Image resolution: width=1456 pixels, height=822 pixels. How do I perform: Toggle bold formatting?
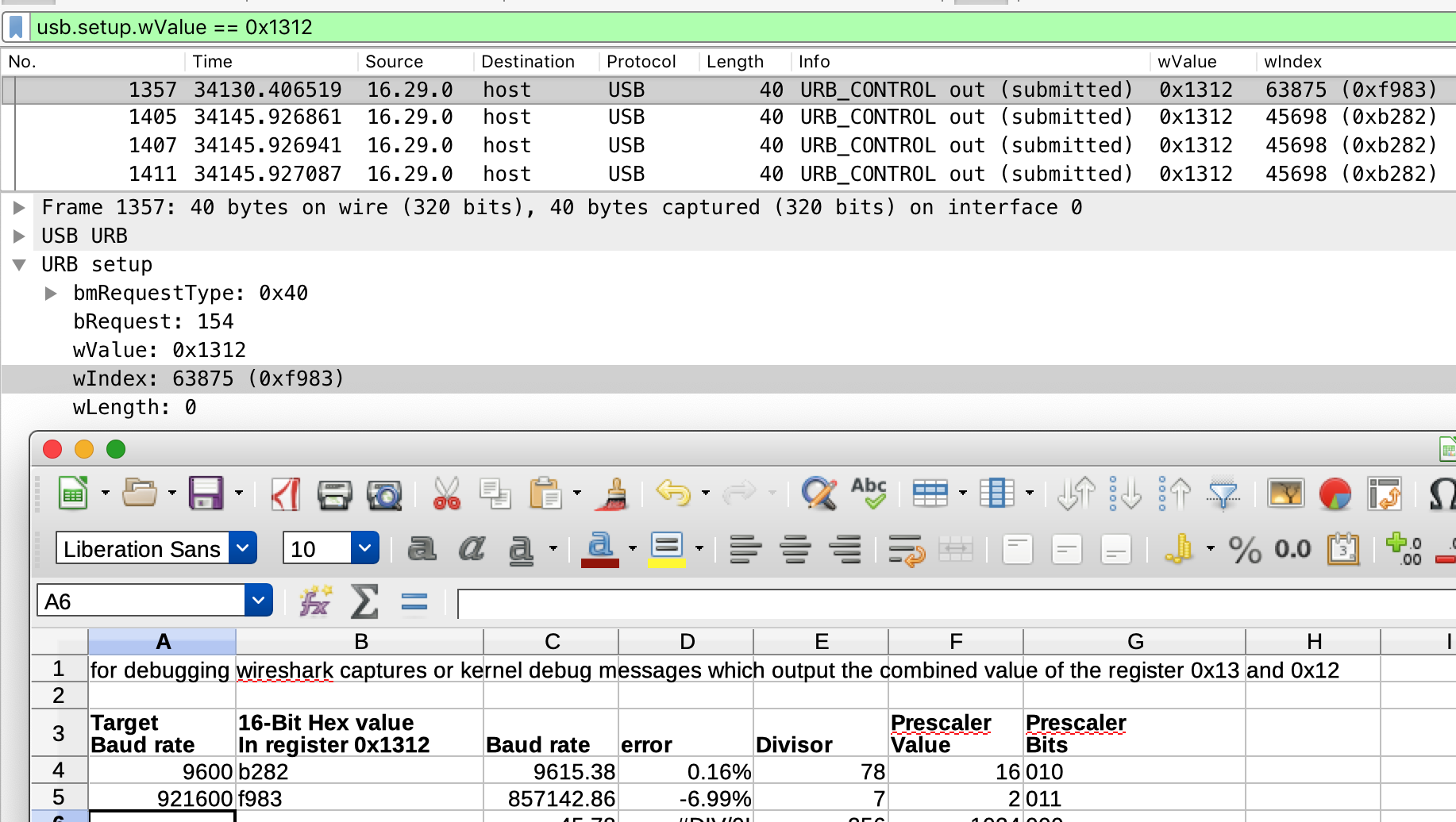(x=422, y=548)
